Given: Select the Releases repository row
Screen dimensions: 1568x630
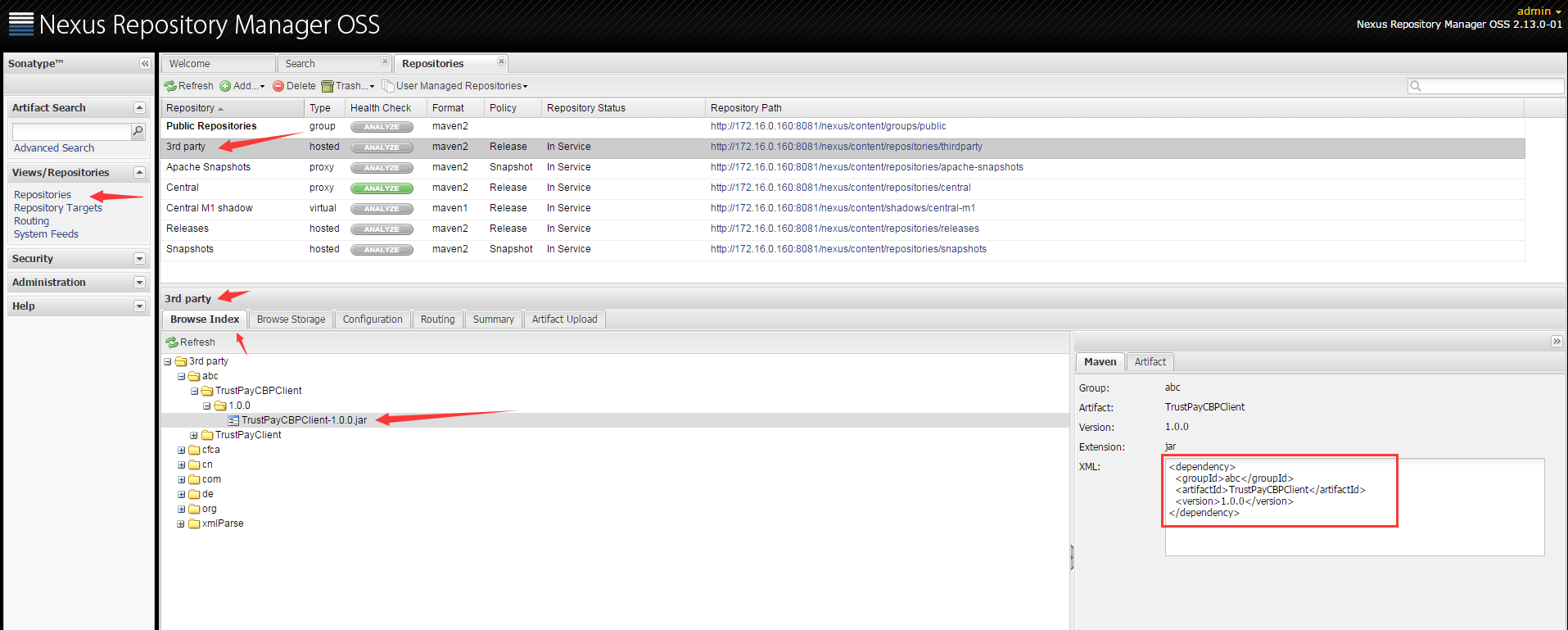Looking at the screenshot, I should (843, 229).
